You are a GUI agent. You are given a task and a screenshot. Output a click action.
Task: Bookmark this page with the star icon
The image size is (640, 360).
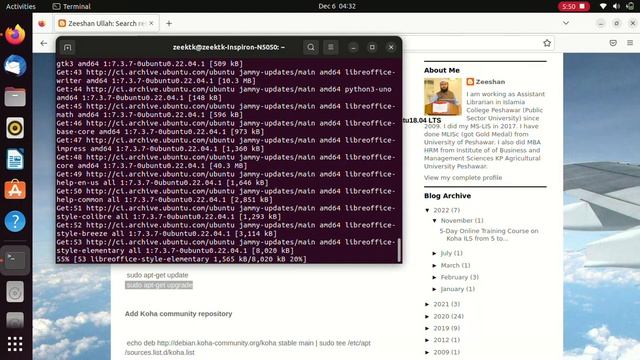coord(547,43)
